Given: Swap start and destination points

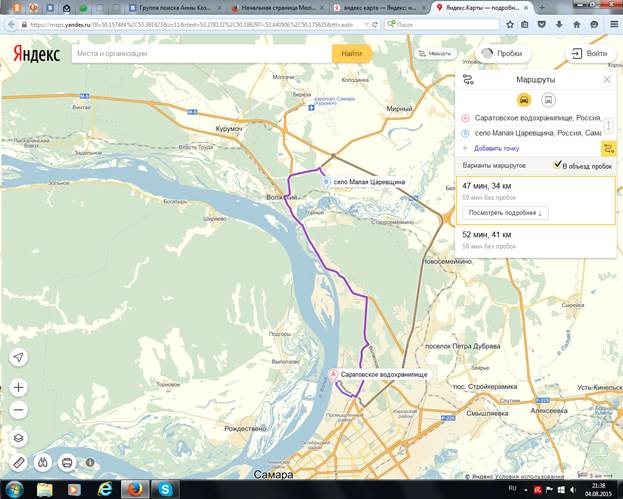Looking at the screenshot, I should (x=609, y=126).
